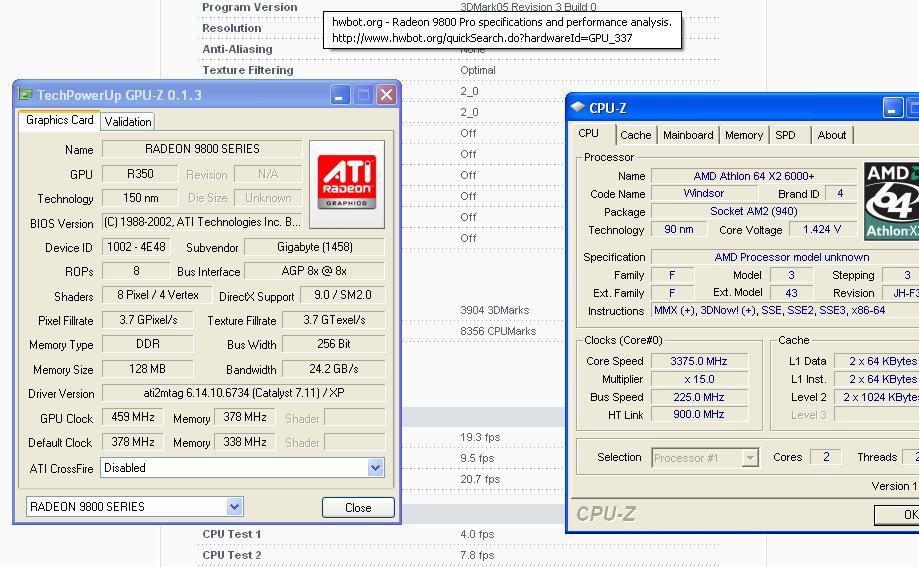Screen dimensions: 919x567
Task: Open the Memory tab in CPU-Z
Action: click(x=743, y=135)
